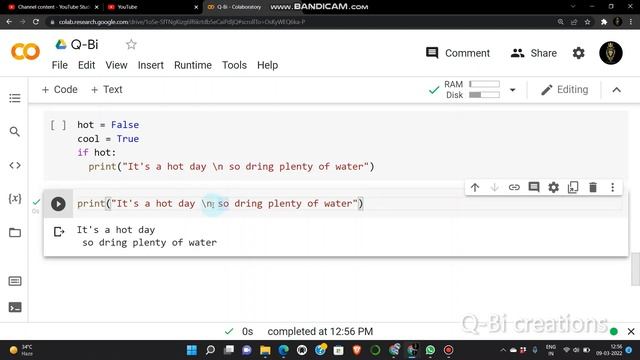The image size is (640, 360).
Task: Open the cell editor settings gear
Action: [553, 188]
